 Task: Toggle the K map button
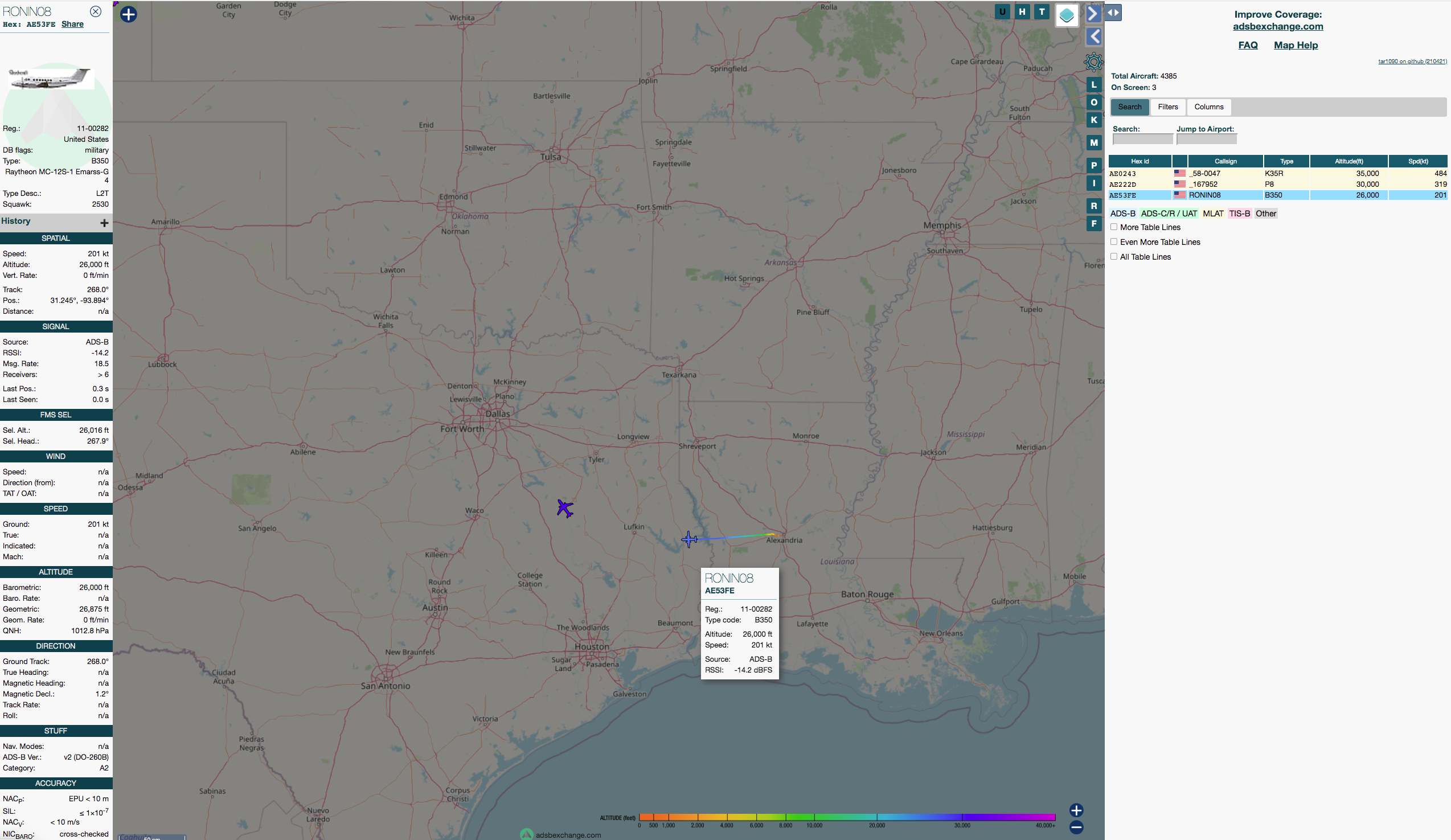click(1094, 120)
